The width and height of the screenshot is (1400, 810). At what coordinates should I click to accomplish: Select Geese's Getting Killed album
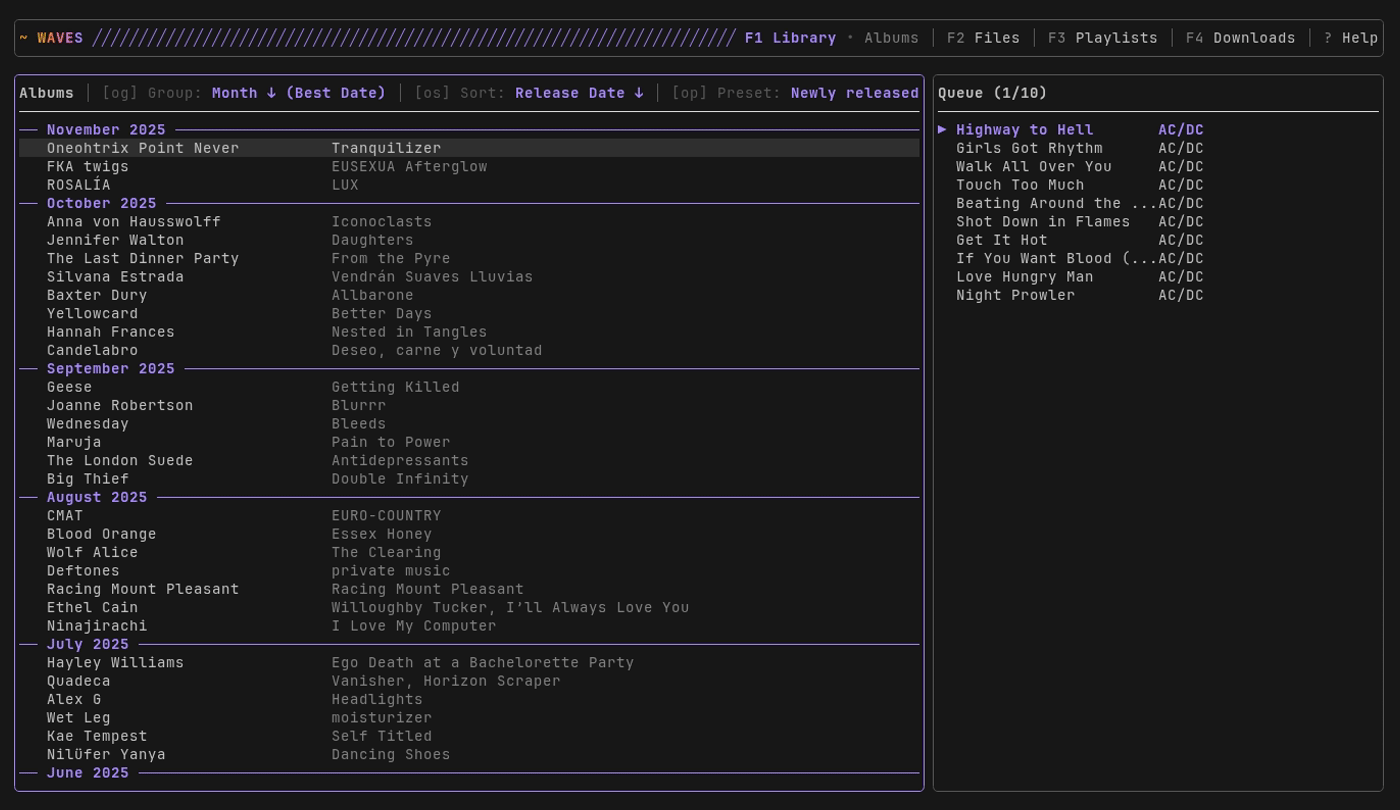click(x=469, y=387)
